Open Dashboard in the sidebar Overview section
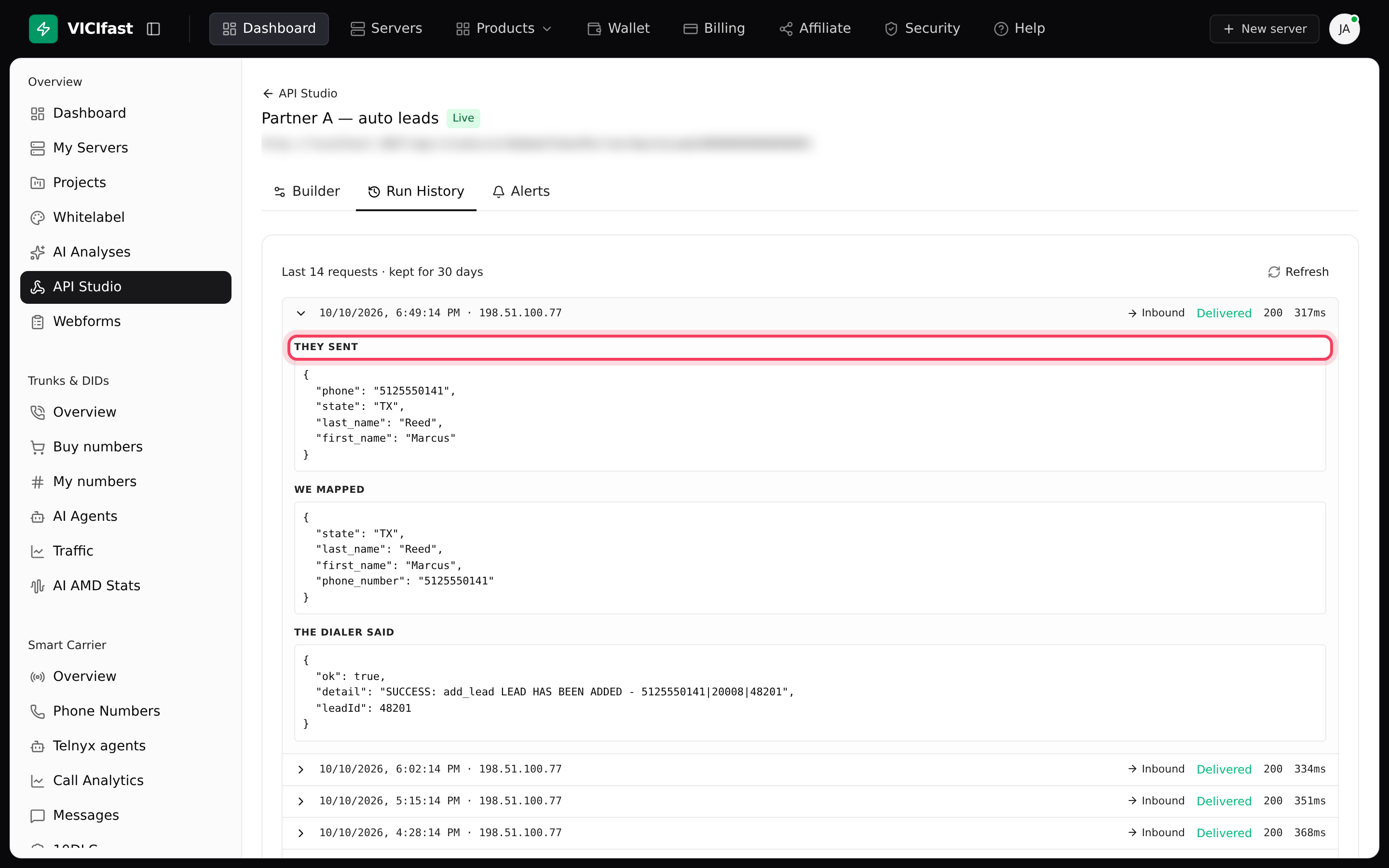The height and width of the screenshot is (868, 1389). click(x=126, y=113)
